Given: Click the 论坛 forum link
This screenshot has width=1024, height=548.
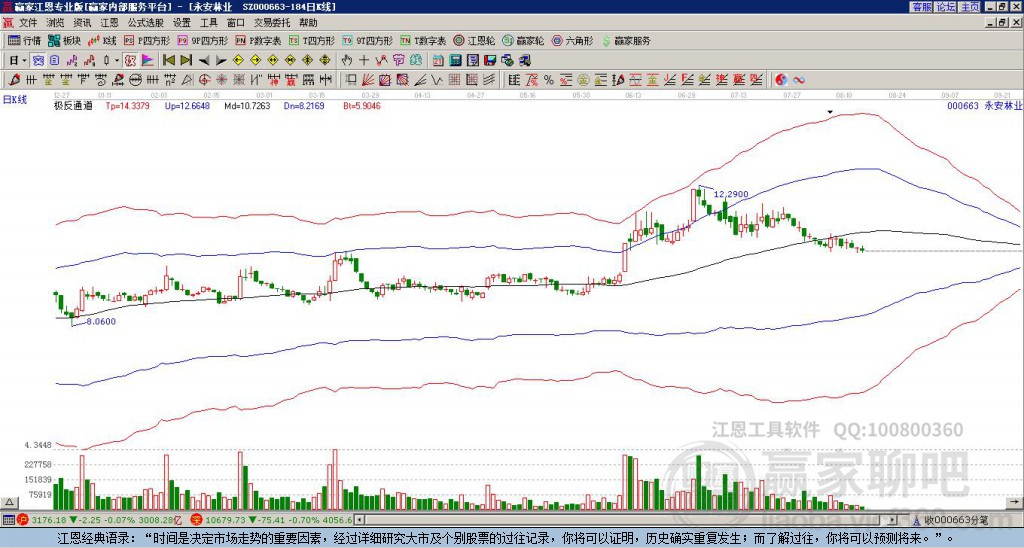Looking at the screenshot, I should click(x=945, y=6).
